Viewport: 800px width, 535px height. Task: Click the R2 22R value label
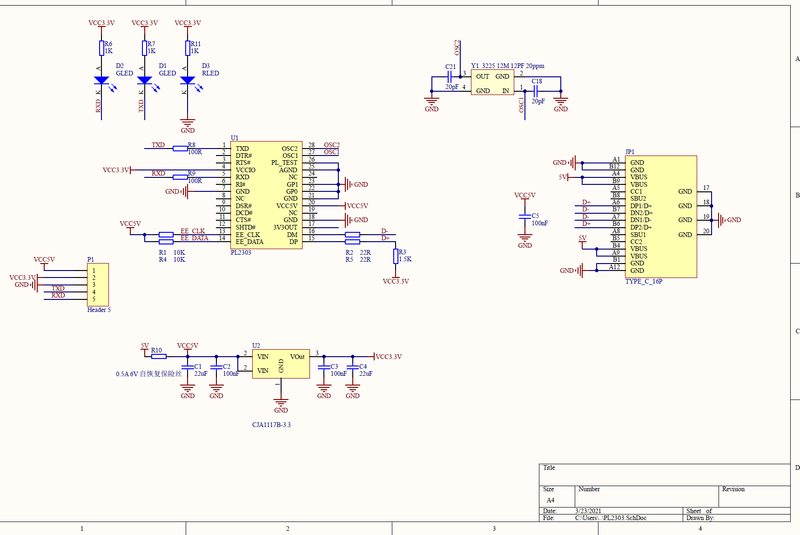click(358, 252)
